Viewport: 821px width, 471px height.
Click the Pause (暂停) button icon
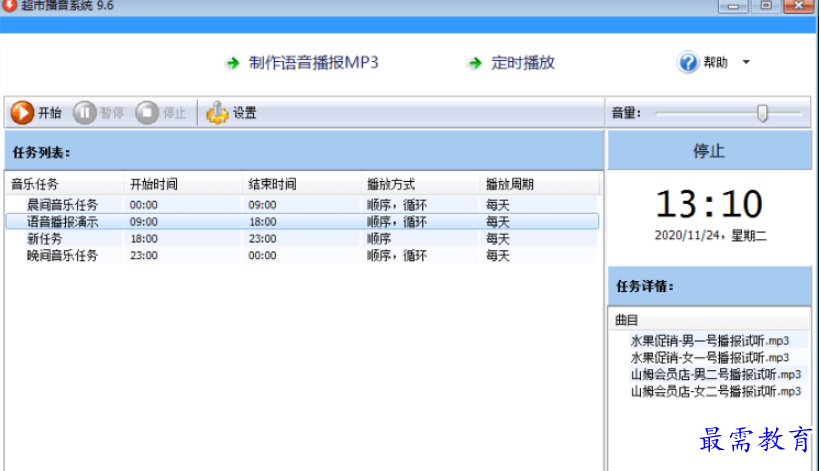(84, 113)
